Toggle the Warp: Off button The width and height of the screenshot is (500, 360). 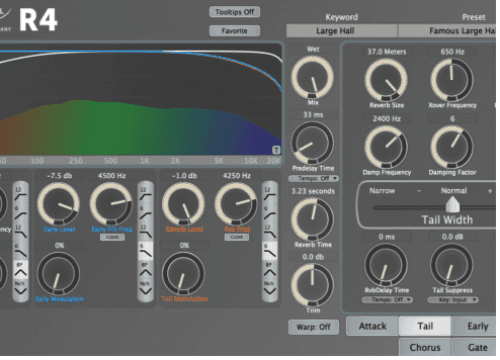click(313, 327)
